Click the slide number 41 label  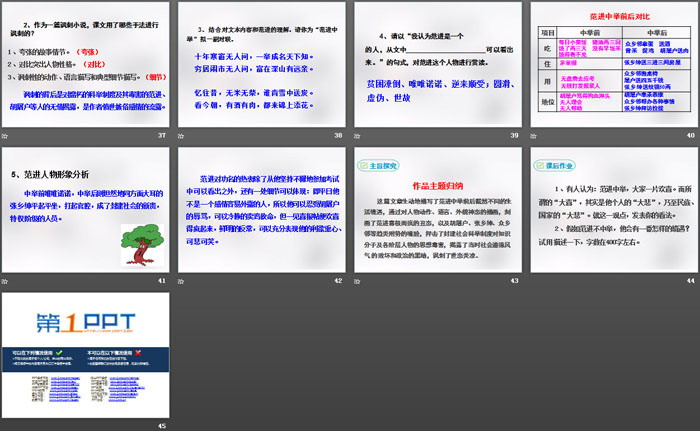point(162,281)
